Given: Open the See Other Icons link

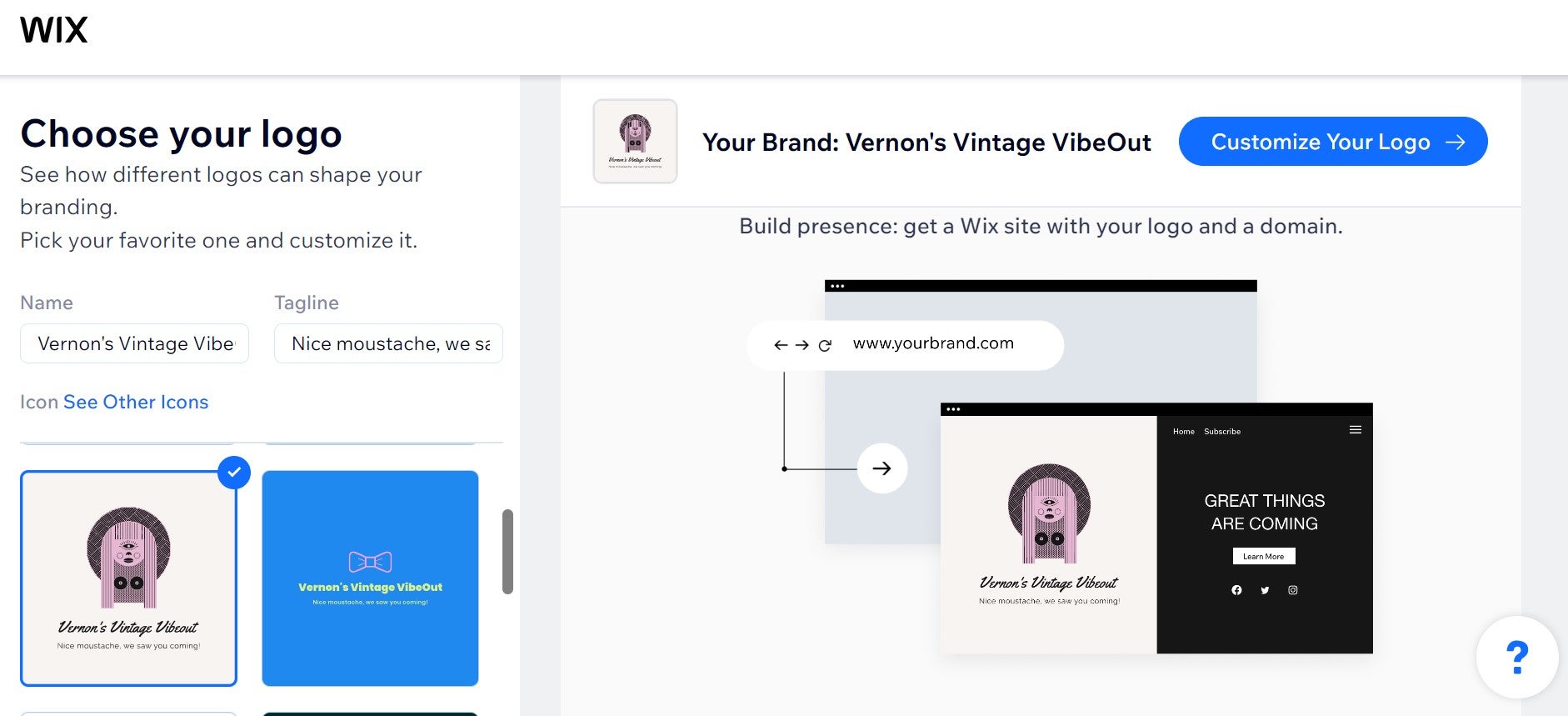Looking at the screenshot, I should (136, 402).
